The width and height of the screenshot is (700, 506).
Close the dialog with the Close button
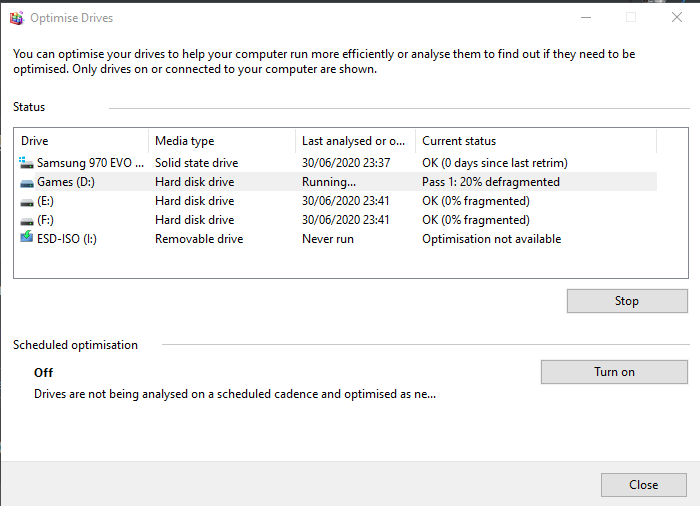[x=643, y=485]
